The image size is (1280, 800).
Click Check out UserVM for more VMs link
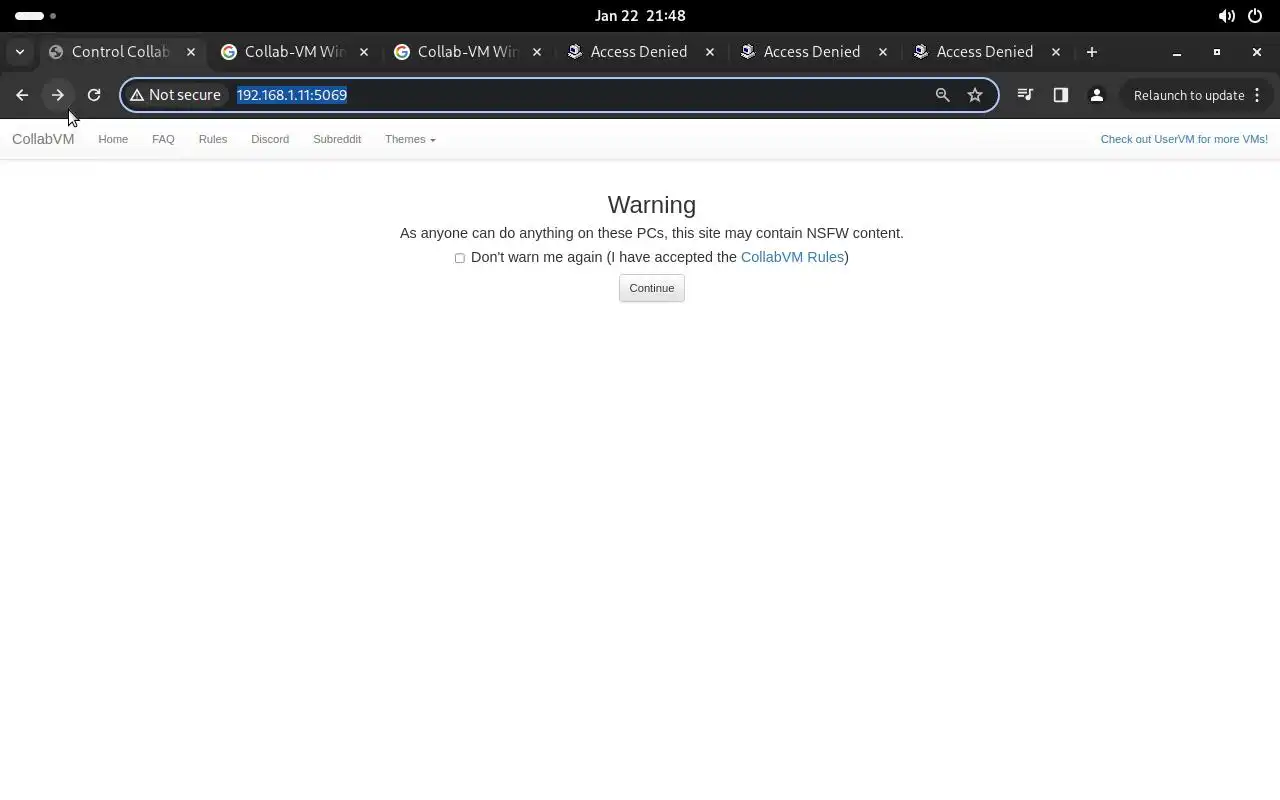click(1184, 139)
